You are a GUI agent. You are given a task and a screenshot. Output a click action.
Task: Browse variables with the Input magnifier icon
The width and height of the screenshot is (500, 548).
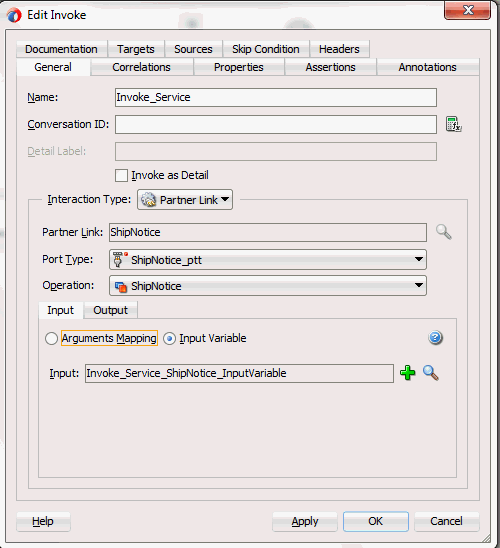point(430,373)
